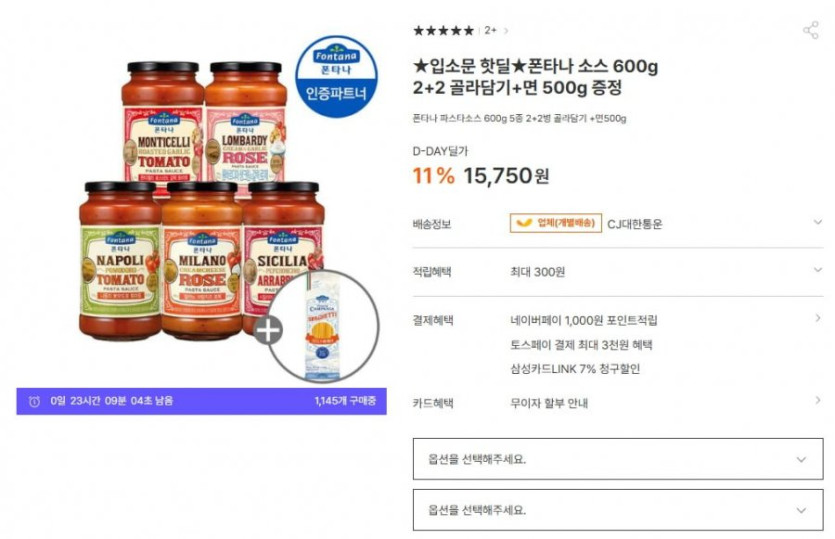Open the second 옵션을 선택해주세요 dropdown
Image resolution: width=835 pixels, height=539 pixels.
[x=618, y=510]
